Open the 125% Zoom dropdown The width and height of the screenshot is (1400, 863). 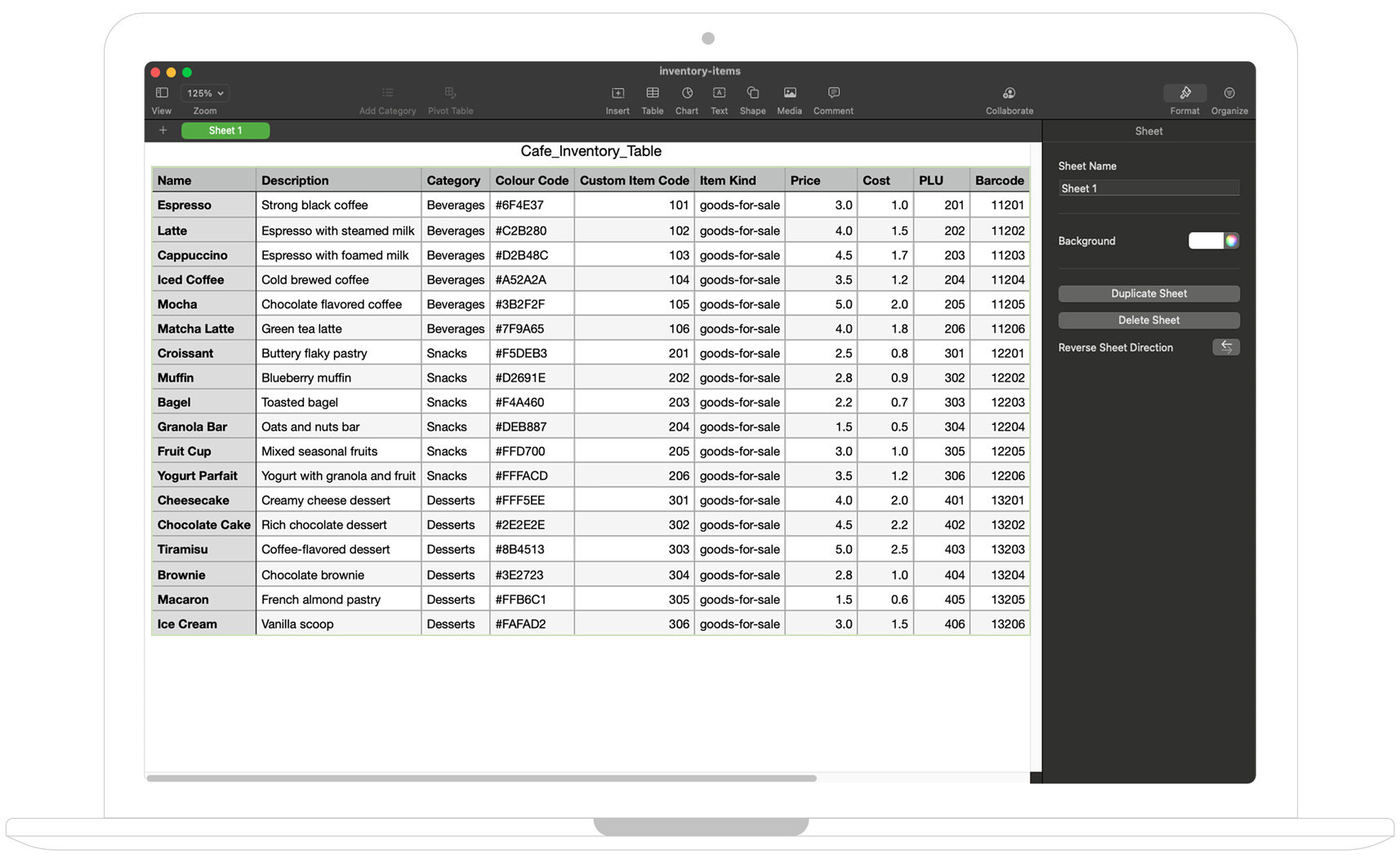tap(203, 92)
